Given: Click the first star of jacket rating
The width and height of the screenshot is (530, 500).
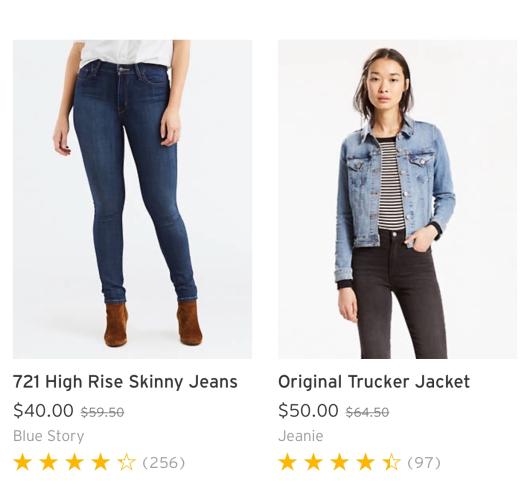Looking at the screenshot, I should click(288, 462).
